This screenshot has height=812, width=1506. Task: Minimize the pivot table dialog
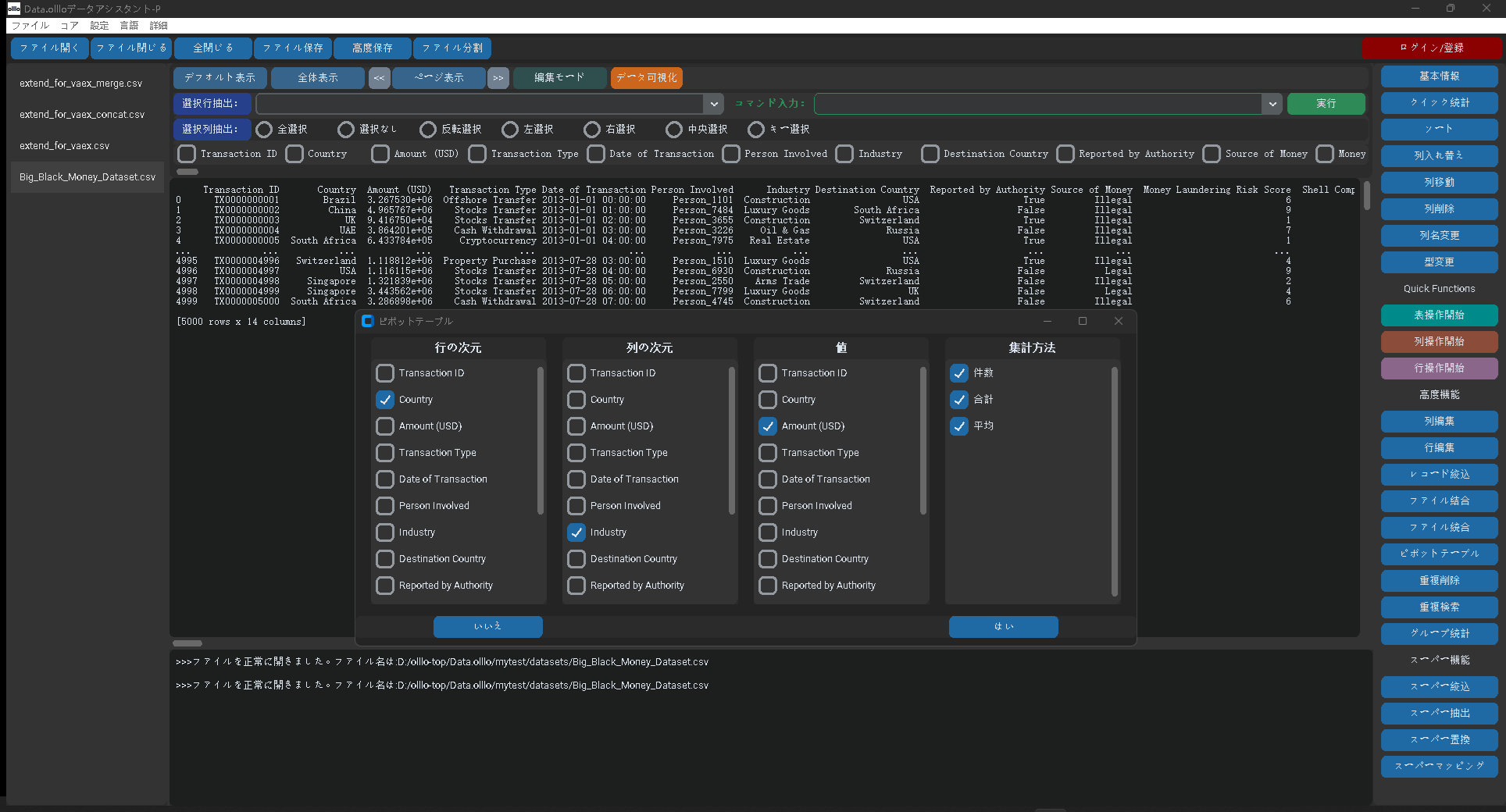tap(1047, 321)
